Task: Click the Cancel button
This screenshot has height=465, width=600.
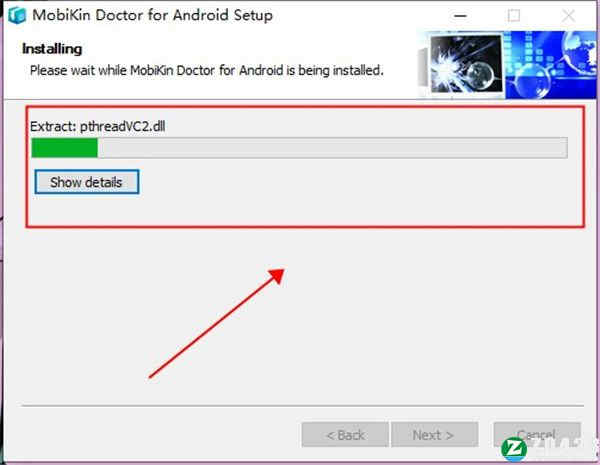Action: point(537,434)
